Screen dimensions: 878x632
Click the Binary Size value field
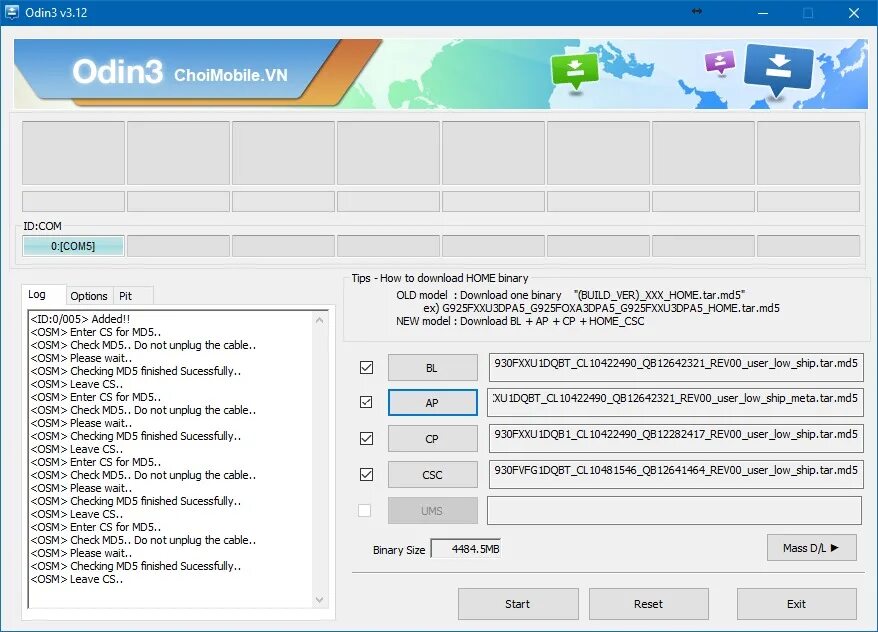pyautogui.click(x=465, y=549)
